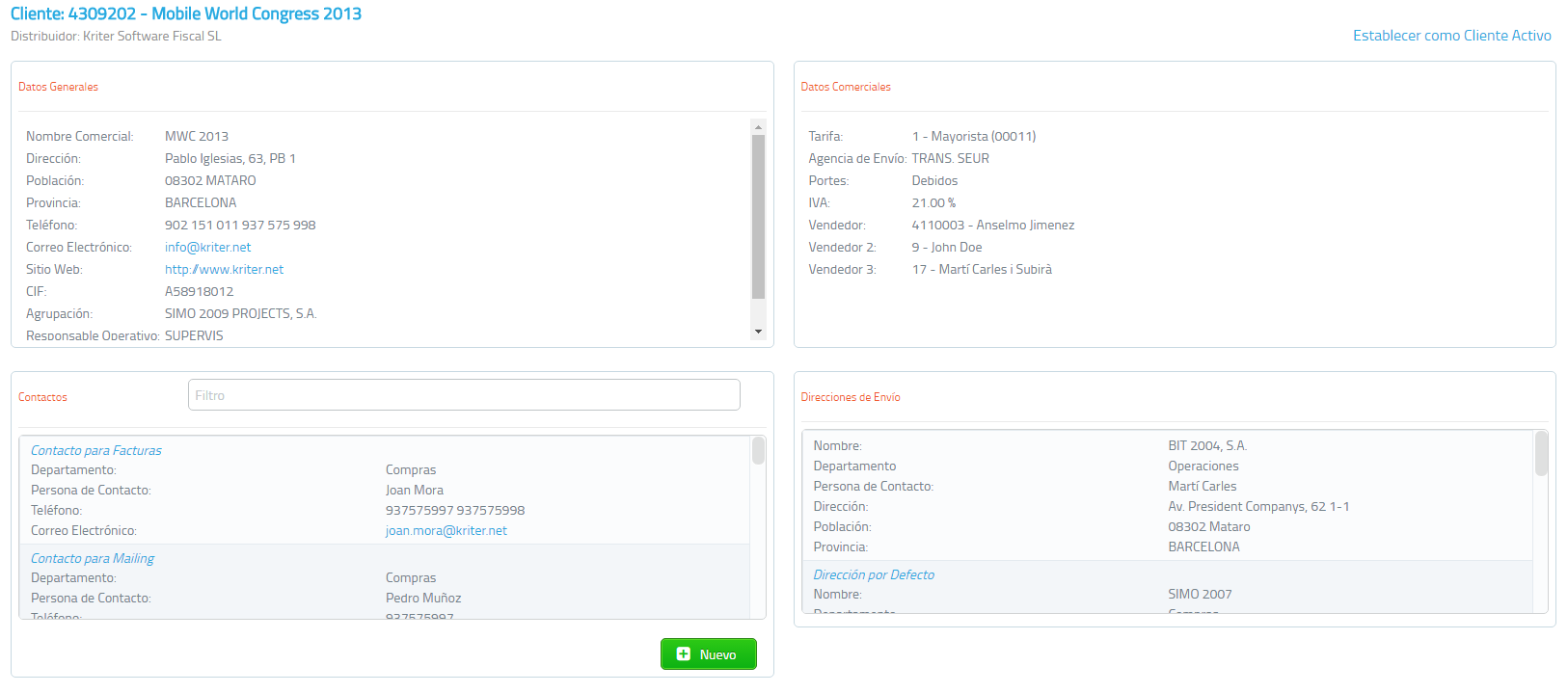Click the Datos Comerciales section title

pyautogui.click(x=846, y=87)
